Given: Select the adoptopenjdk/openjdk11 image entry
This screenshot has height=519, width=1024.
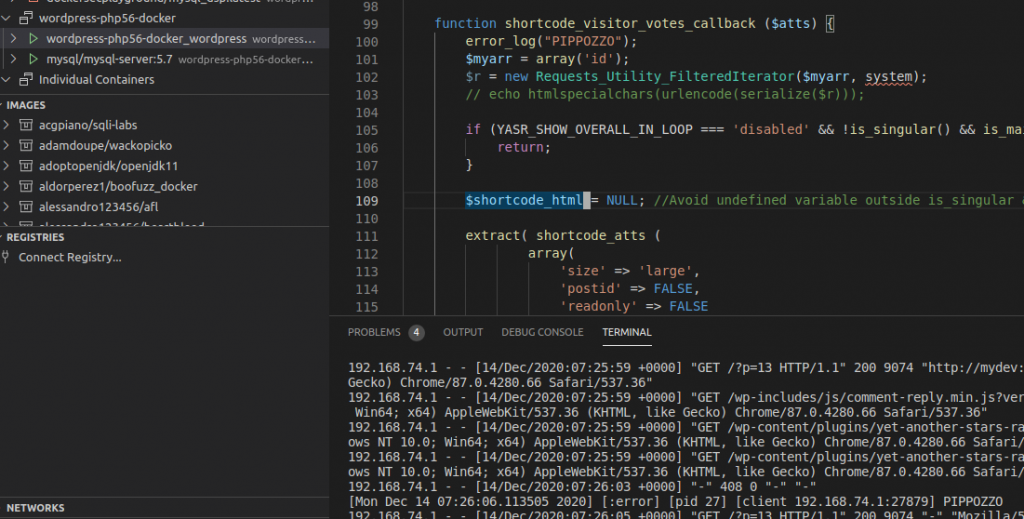Looking at the screenshot, I should coord(165,166).
